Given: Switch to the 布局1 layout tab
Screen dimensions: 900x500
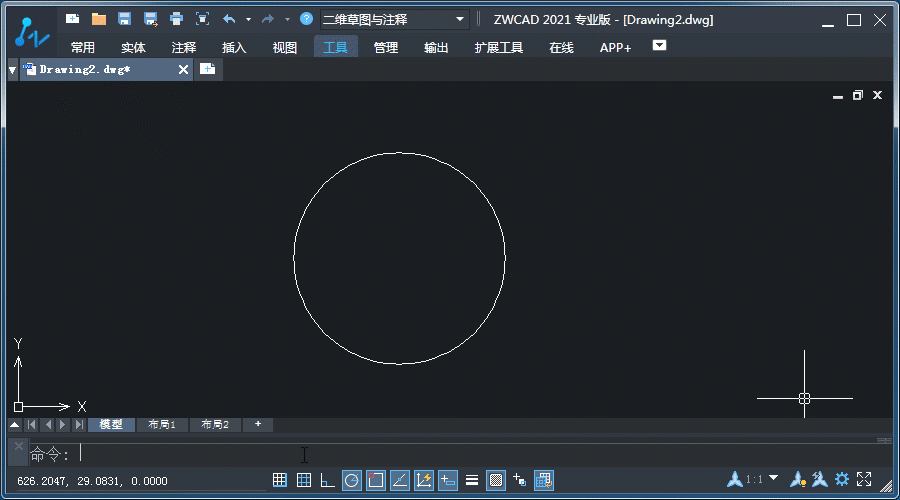Looking at the screenshot, I should point(162,425).
